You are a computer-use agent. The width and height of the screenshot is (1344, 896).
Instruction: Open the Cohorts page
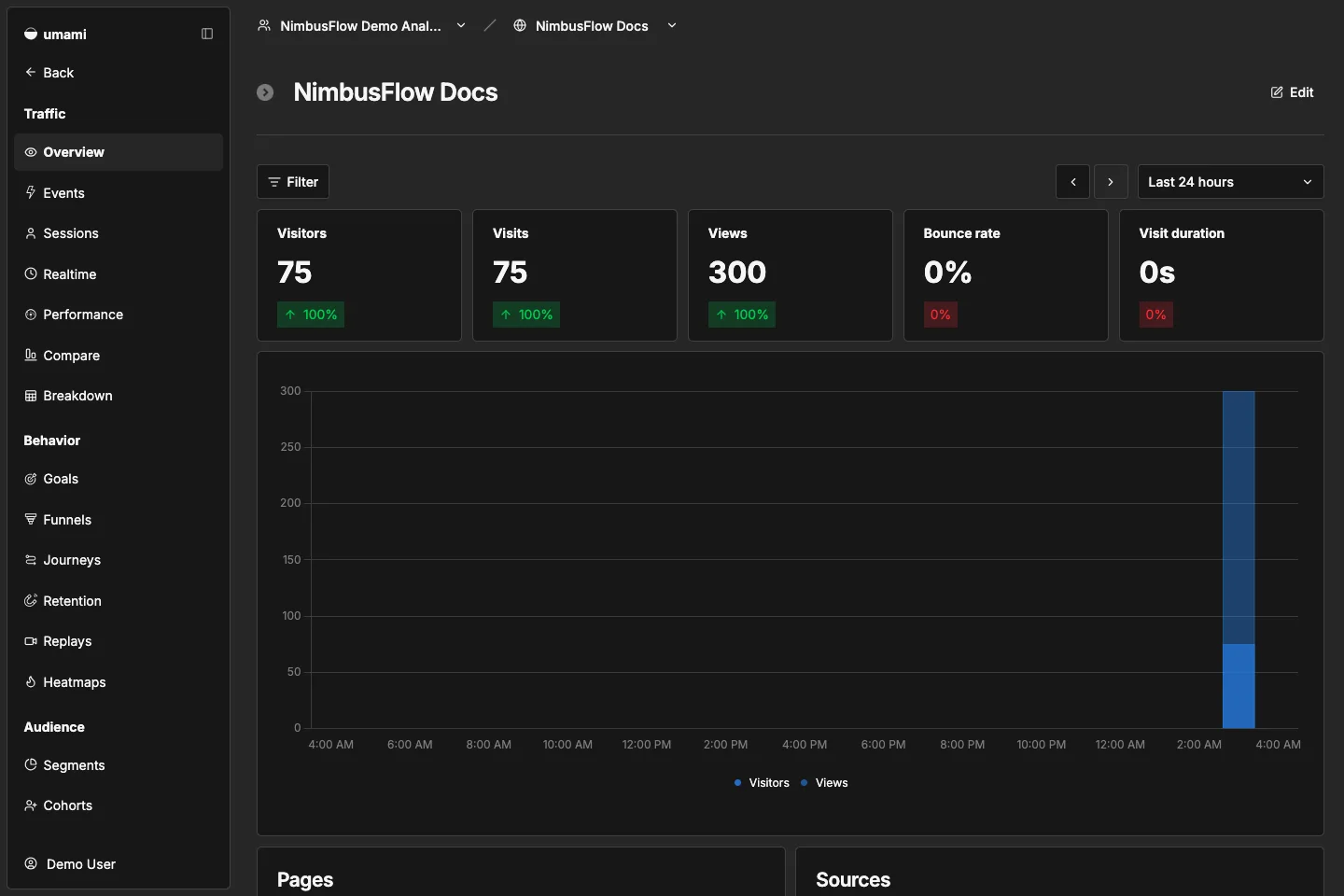(x=119, y=805)
